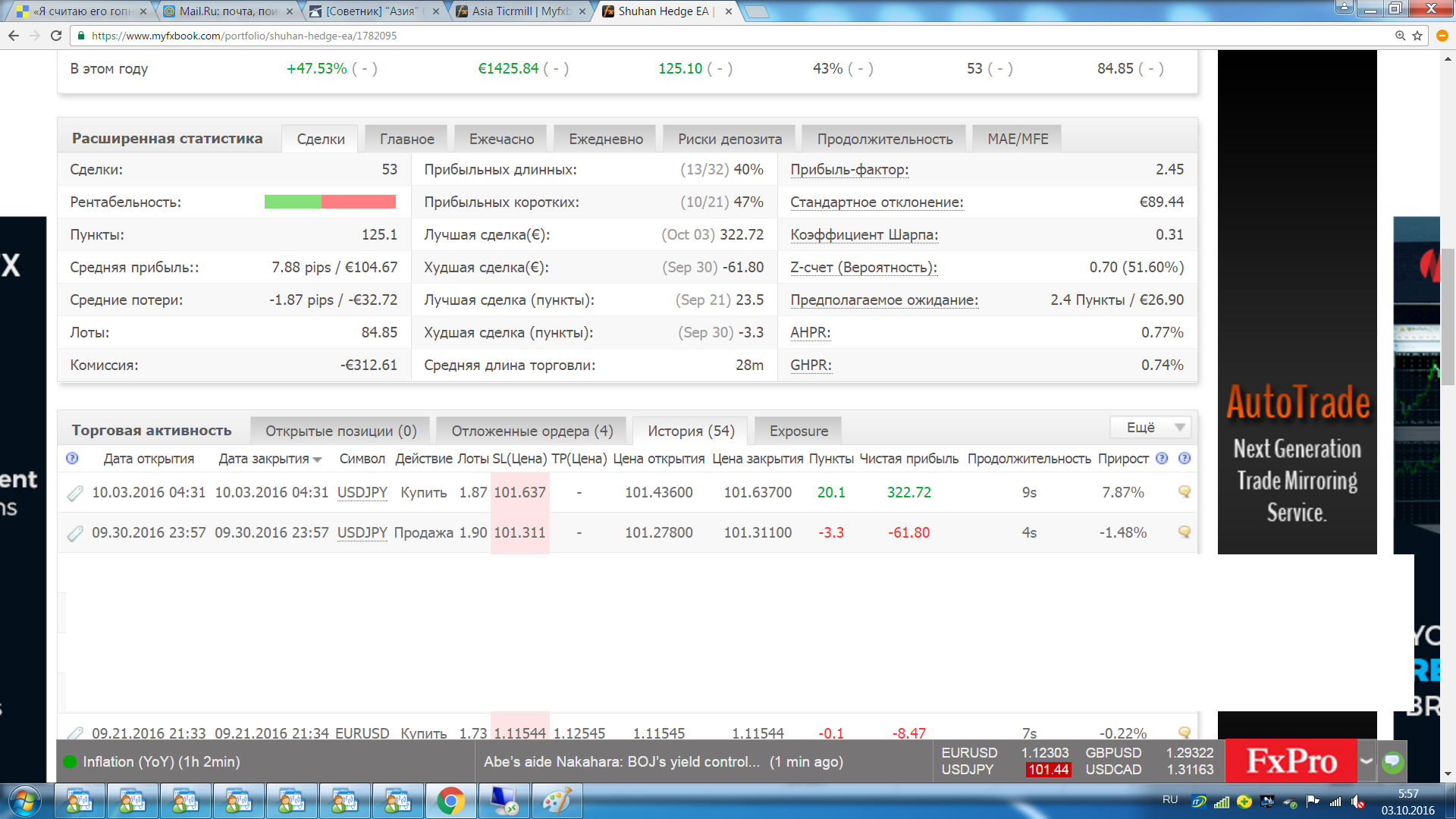This screenshot has height=819, width=1456.
Task: Open Риски депозита tab
Action: 730,139
